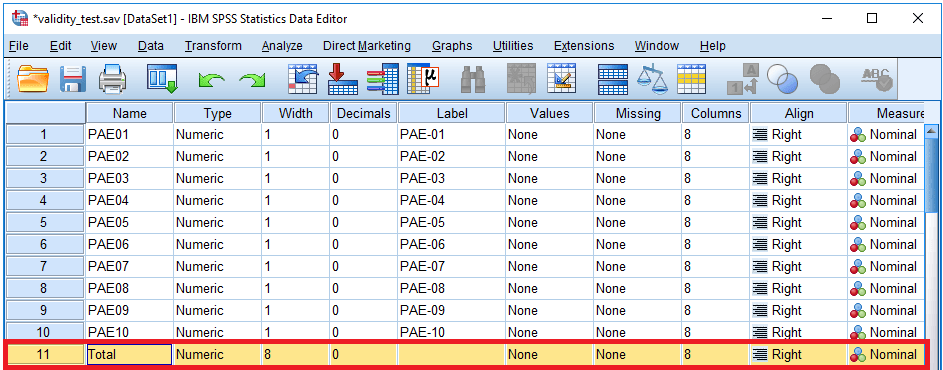This screenshot has height=370, width=943.
Task: Click Width cell 8 in Total row
Action: pos(295,354)
